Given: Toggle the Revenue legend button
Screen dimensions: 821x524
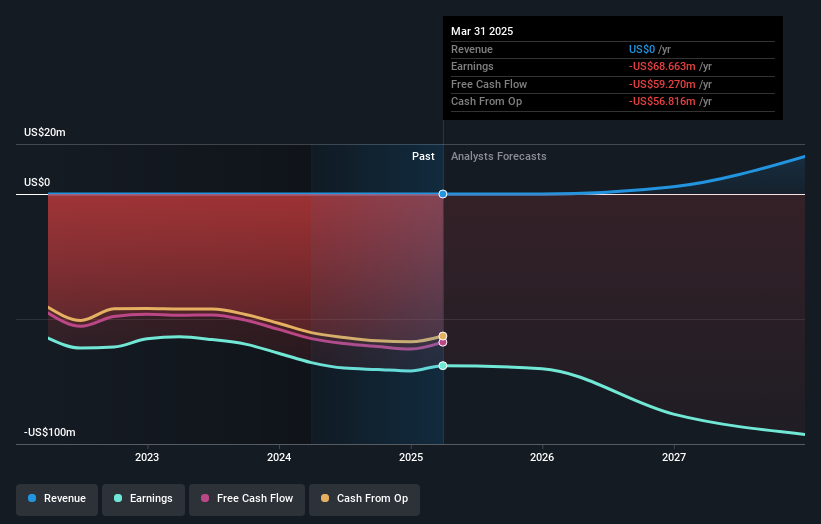Looking at the screenshot, I should pyautogui.click(x=57, y=499).
